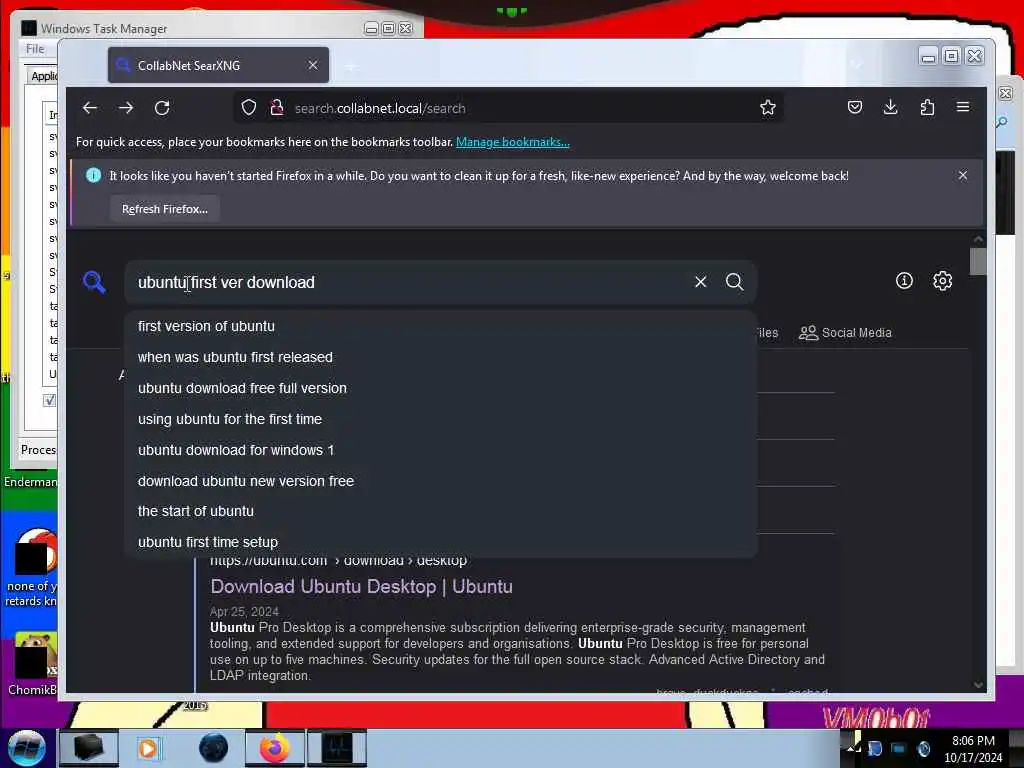The image size is (1024, 768).
Task: Open Firefox from the taskbar
Action: tap(275, 748)
